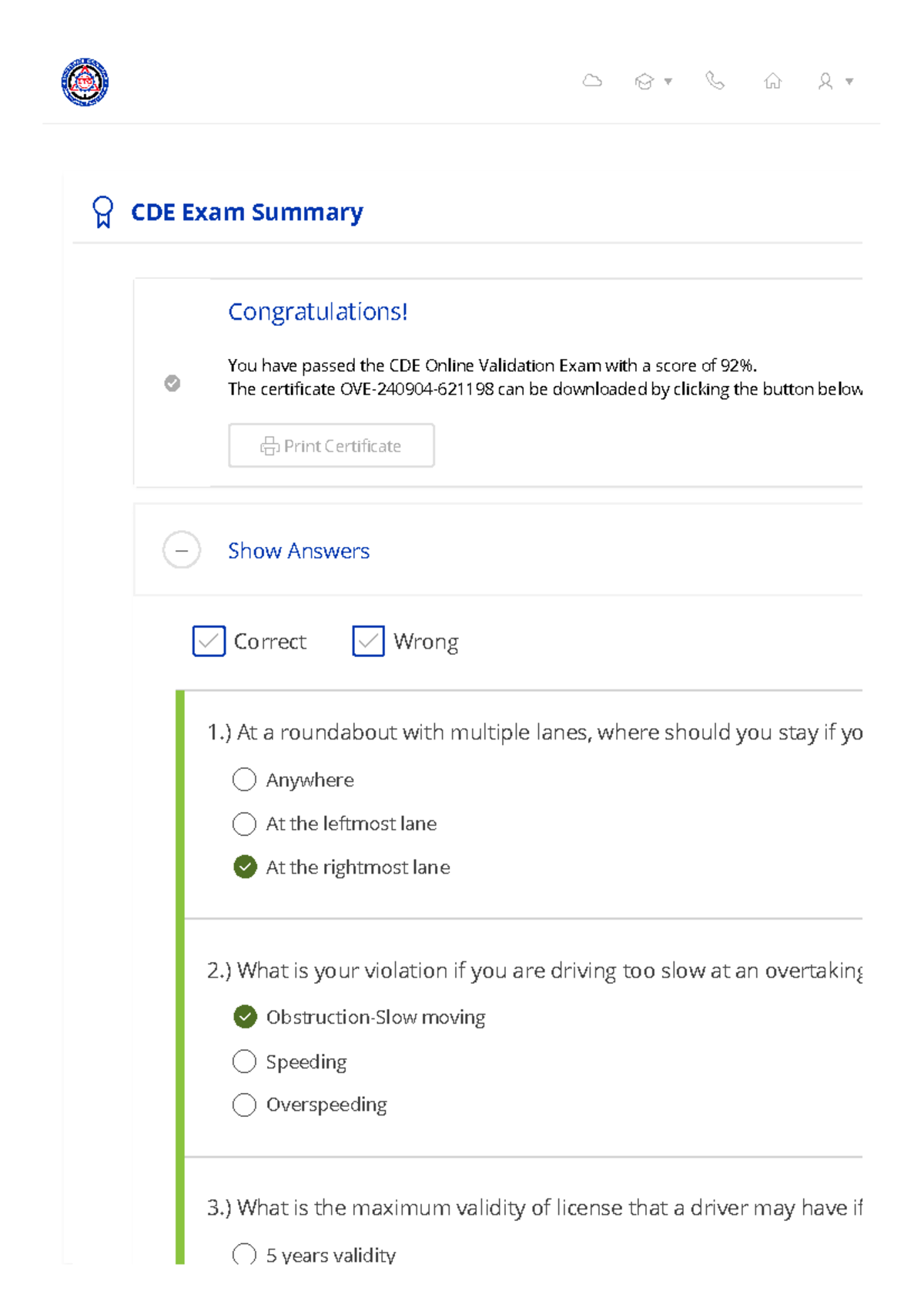This screenshot has width=924, height=1308.
Task: Click the cloud sync icon in the header
Action: coord(592,80)
